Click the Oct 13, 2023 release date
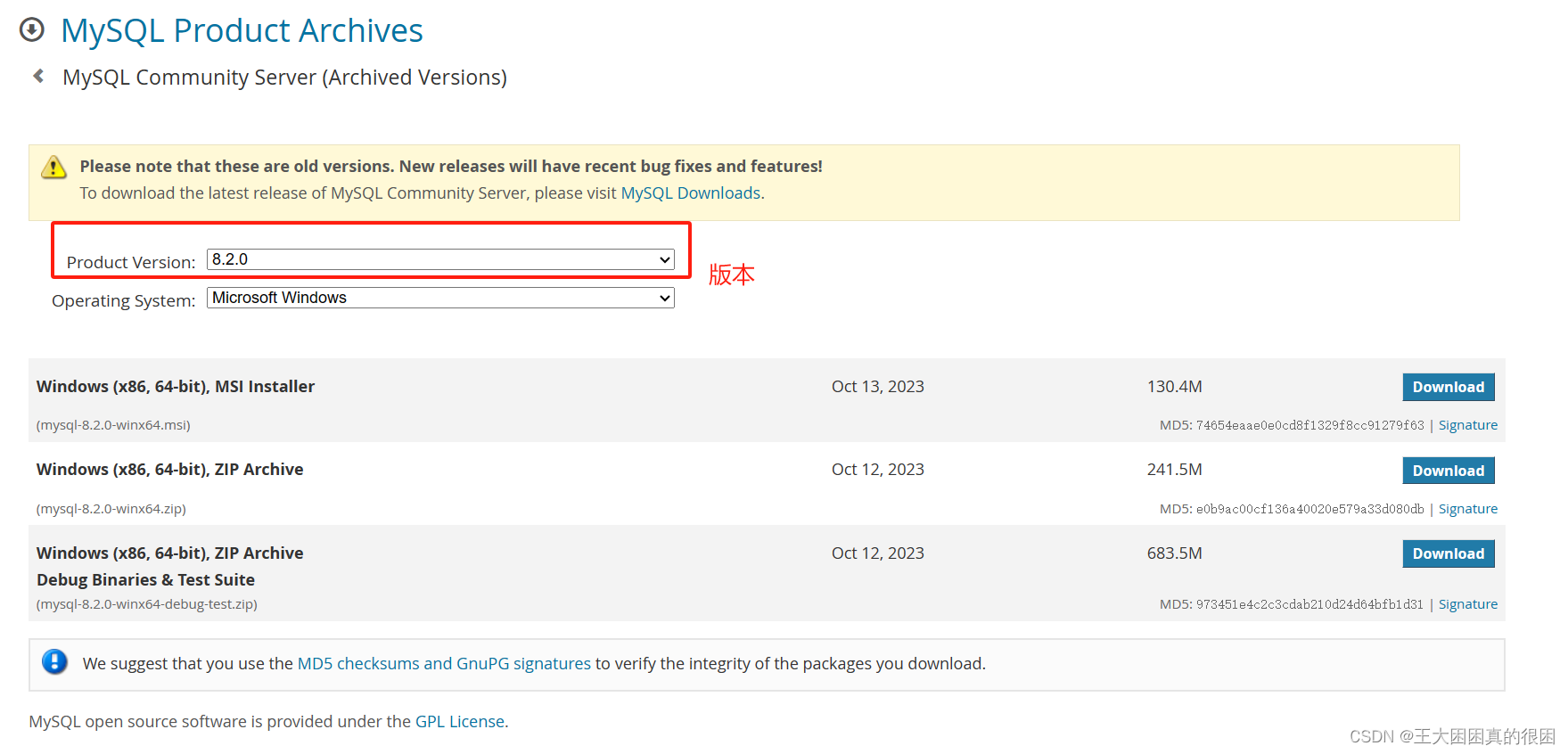The height and width of the screenshot is (754, 1568). (x=878, y=387)
